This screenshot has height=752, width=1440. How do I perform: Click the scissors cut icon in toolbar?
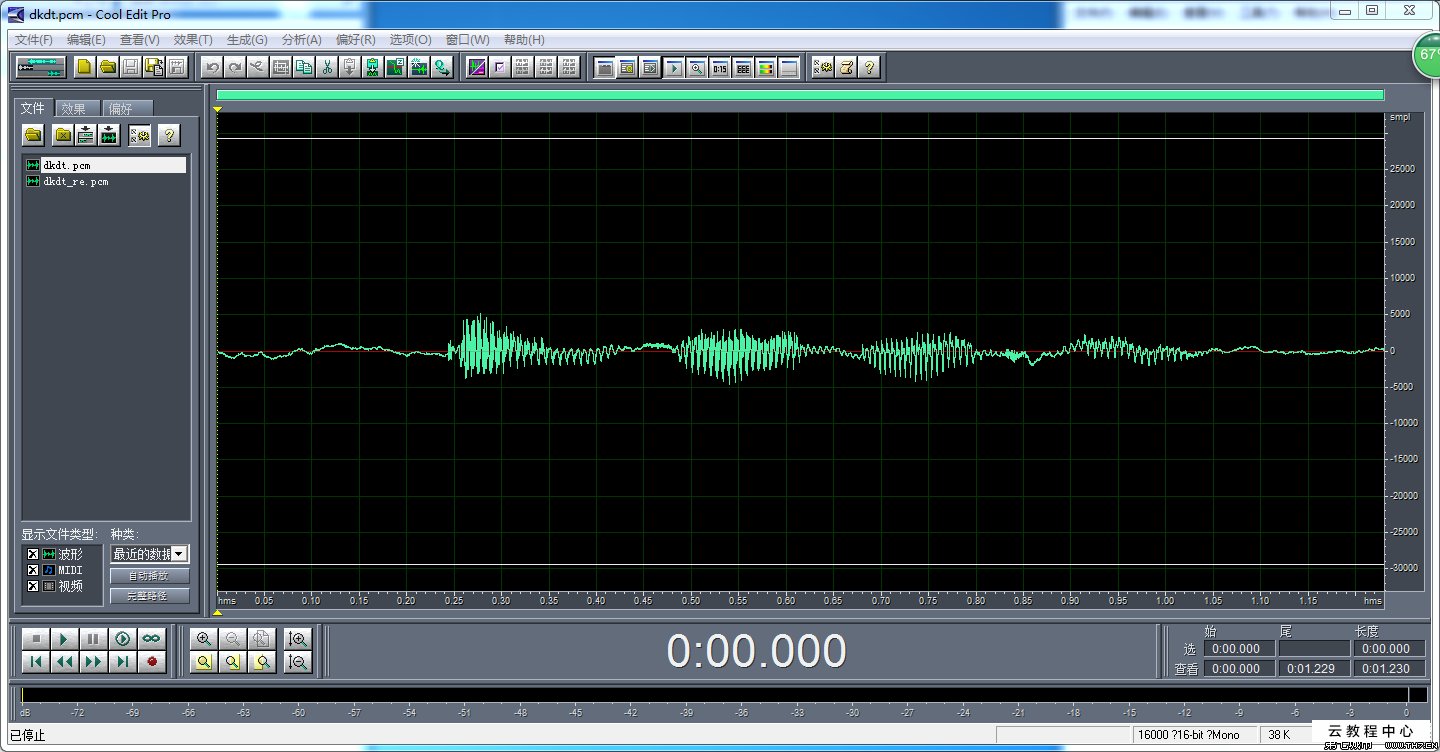(x=327, y=67)
